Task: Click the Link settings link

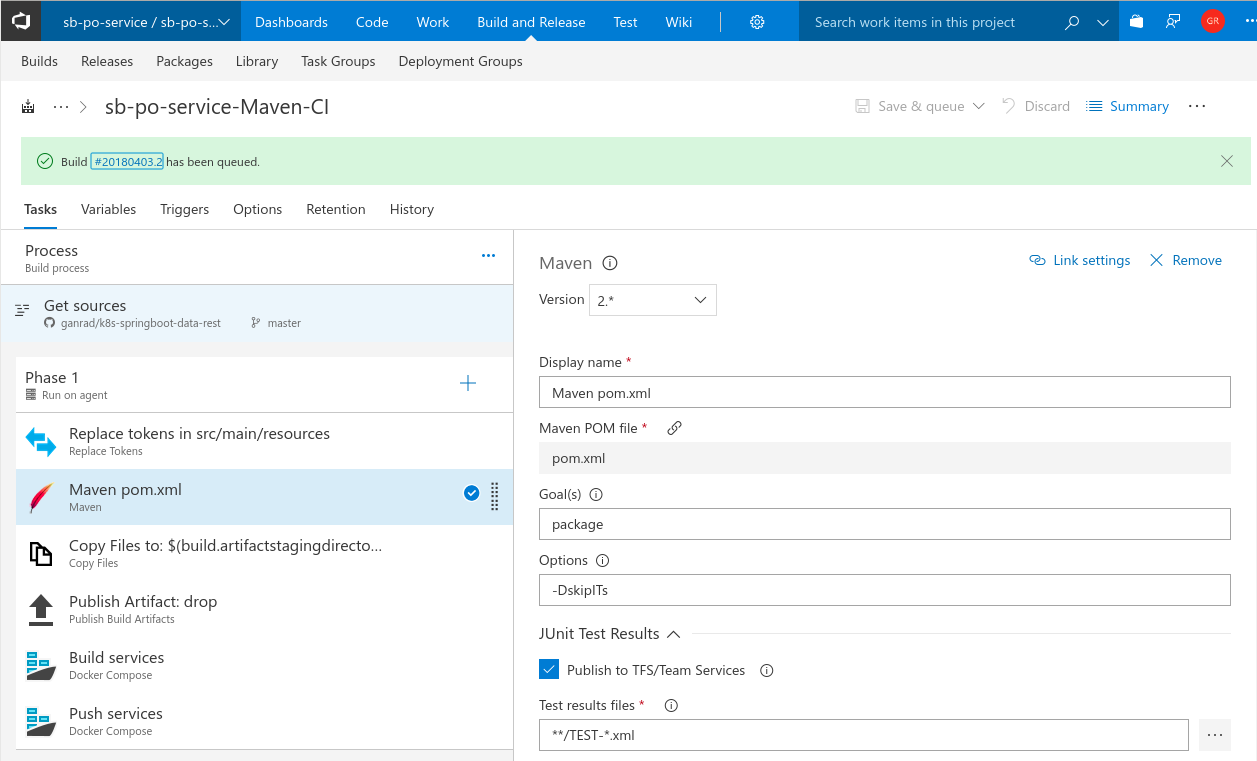Action: [1080, 260]
